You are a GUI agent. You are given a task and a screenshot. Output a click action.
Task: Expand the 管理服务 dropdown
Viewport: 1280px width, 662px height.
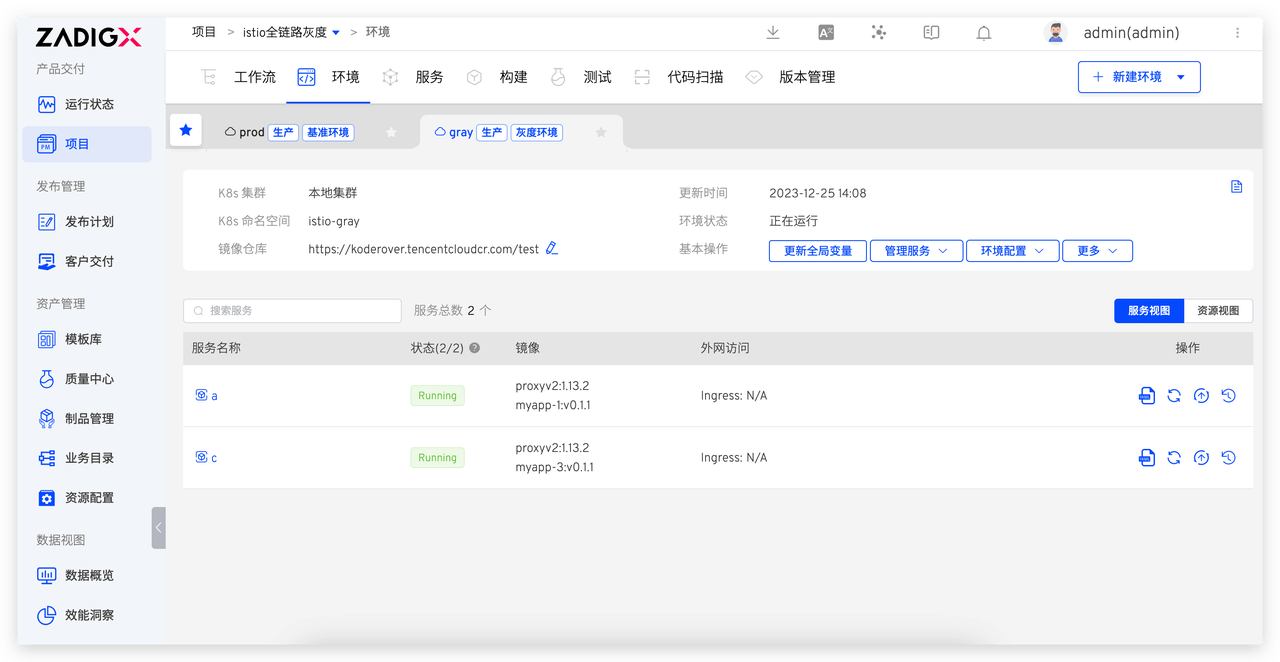click(916, 251)
